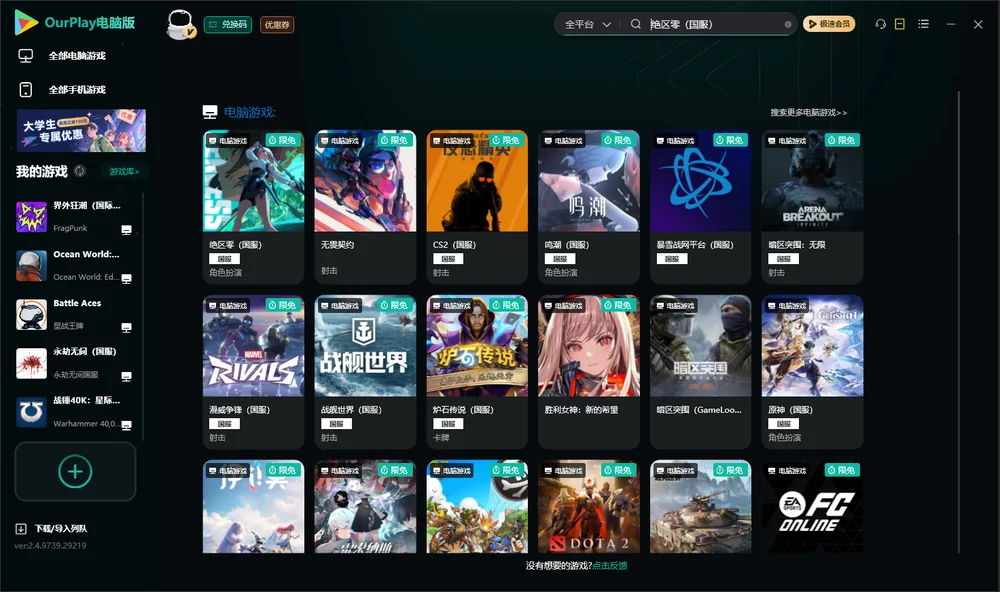The image size is (1000, 592).
Task: Select 永劫无间 (国服) in my games
Action: [75, 364]
